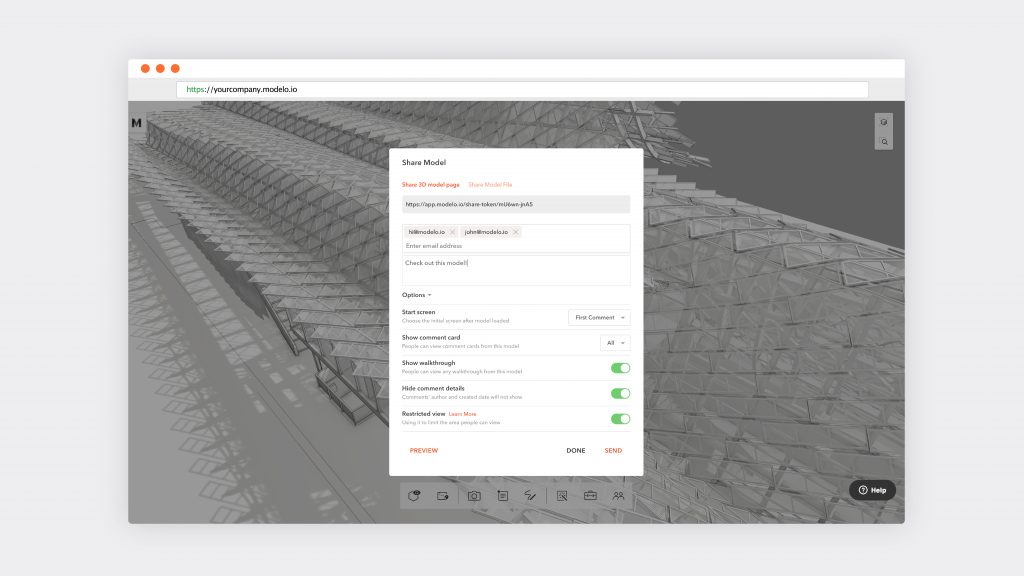
Task: Click the Hide comment details label
Action: (433, 389)
